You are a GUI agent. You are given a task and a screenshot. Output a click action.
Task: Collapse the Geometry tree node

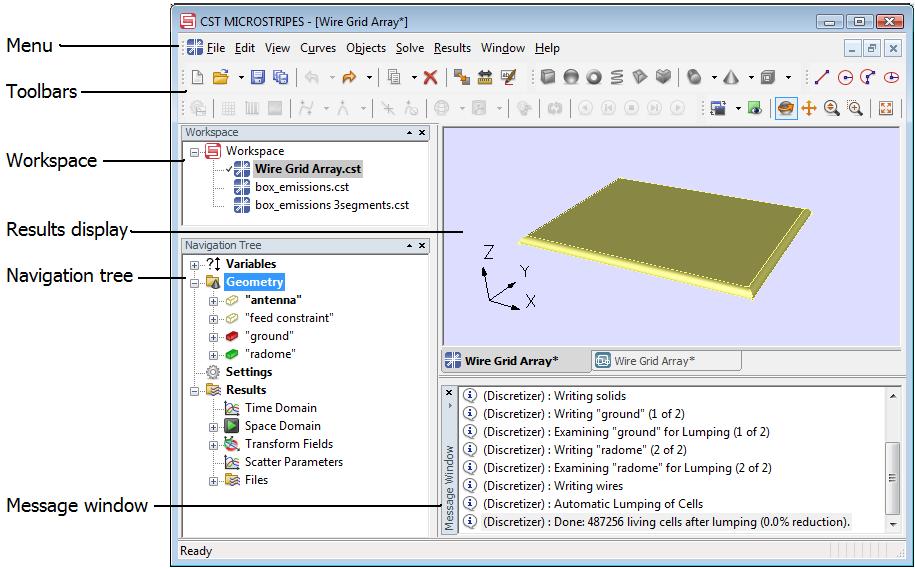[x=194, y=283]
